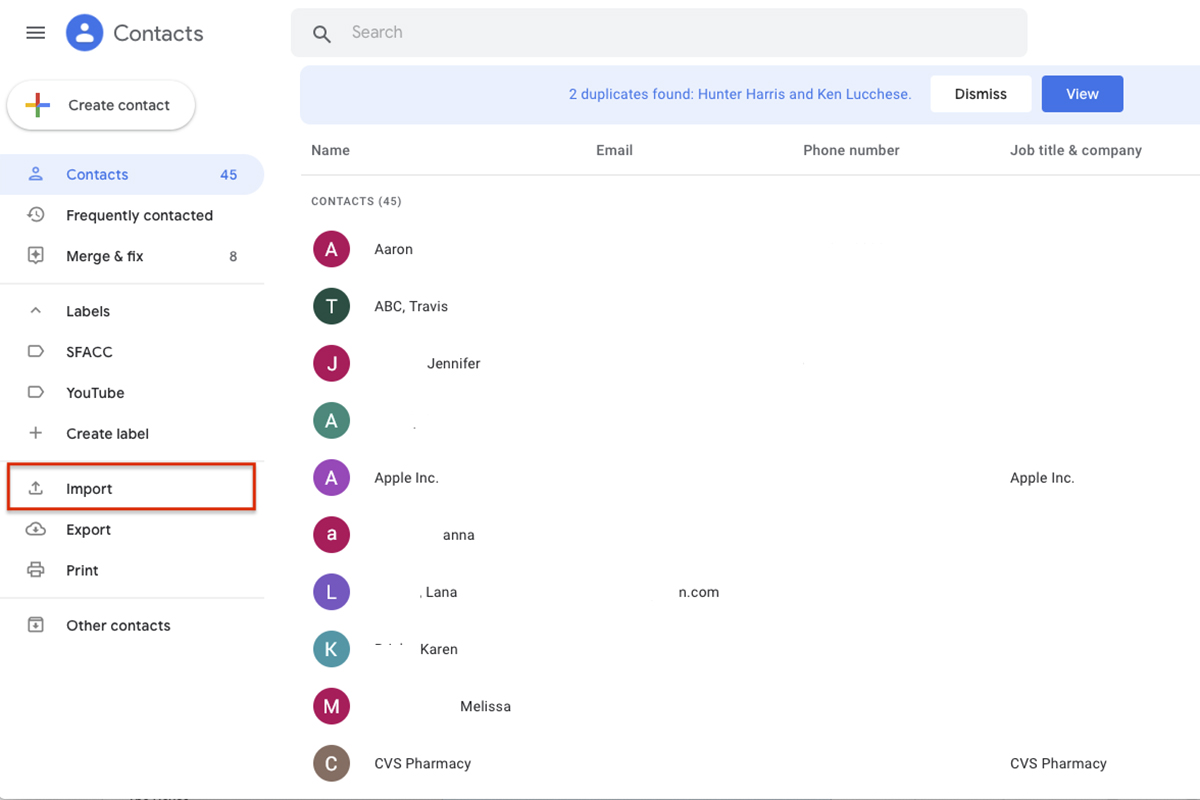Screen dimensions: 1200x800
Task: Click the Merge & fix icon
Action: point(36,256)
